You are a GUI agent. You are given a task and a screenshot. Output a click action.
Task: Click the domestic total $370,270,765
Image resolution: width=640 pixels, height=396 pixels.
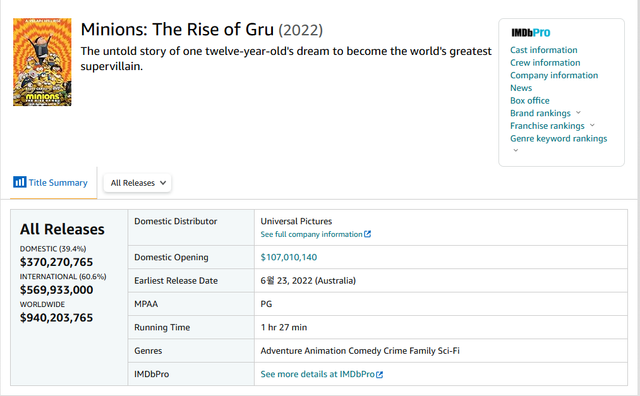point(56,262)
